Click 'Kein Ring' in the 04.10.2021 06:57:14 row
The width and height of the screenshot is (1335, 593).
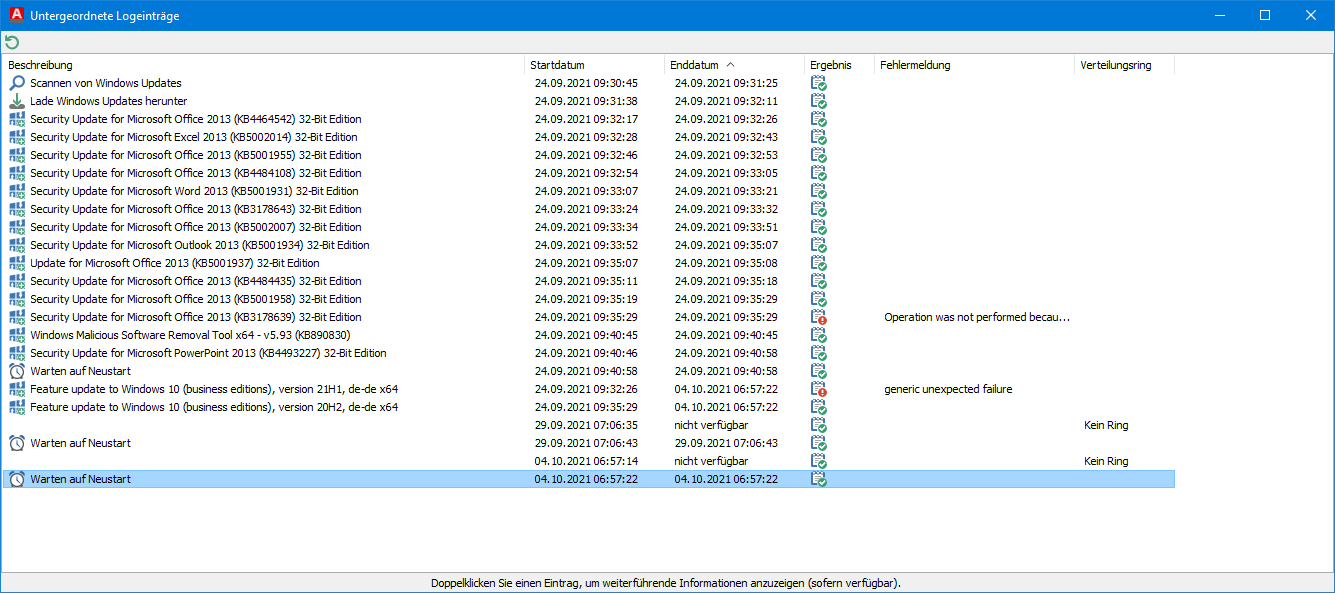click(x=1106, y=461)
